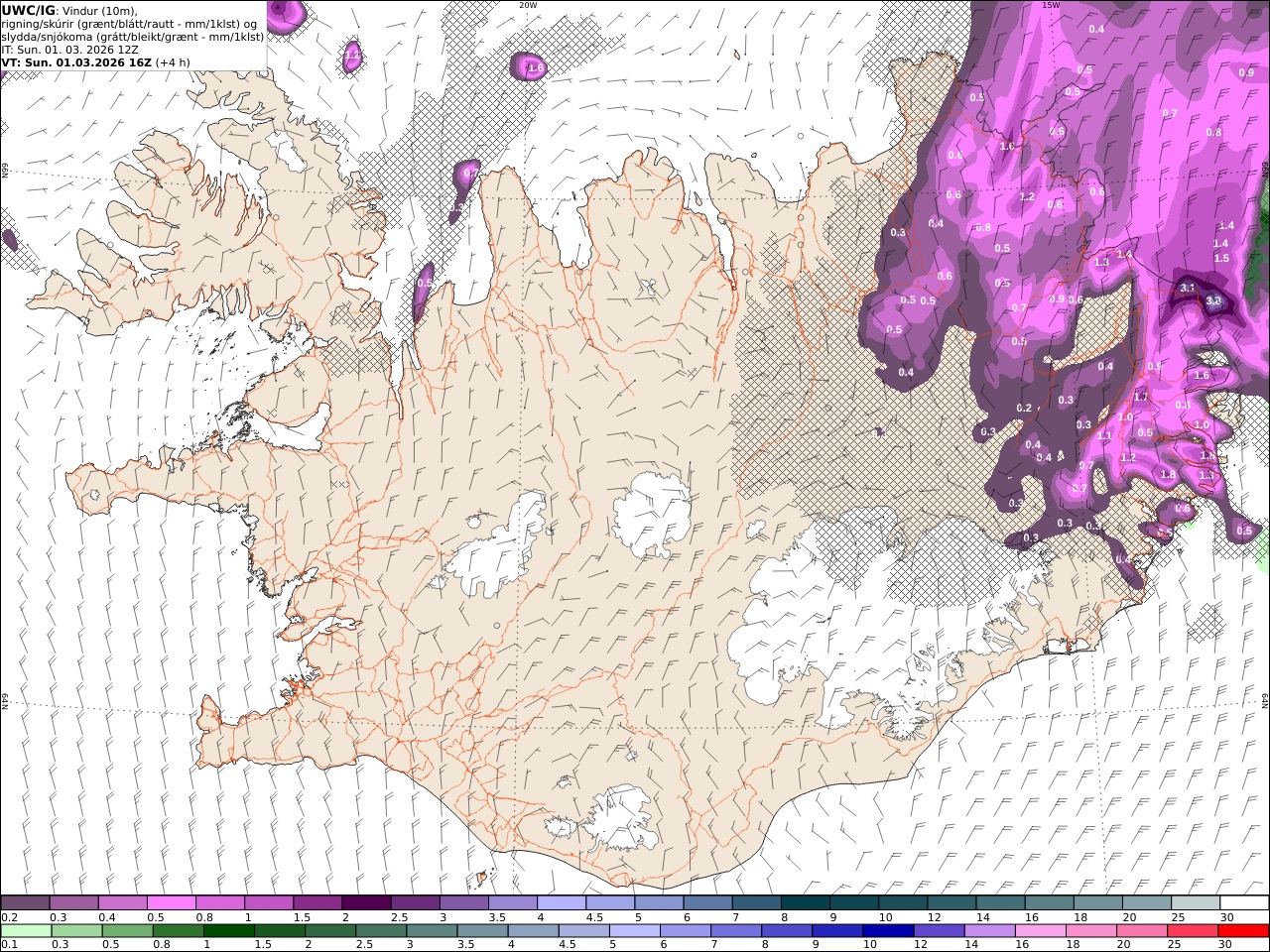Select the darkest purple 2–2.5 snow swatch
Image resolution: width=1270 pixels, height=952 pixels.
pos(367,902)
